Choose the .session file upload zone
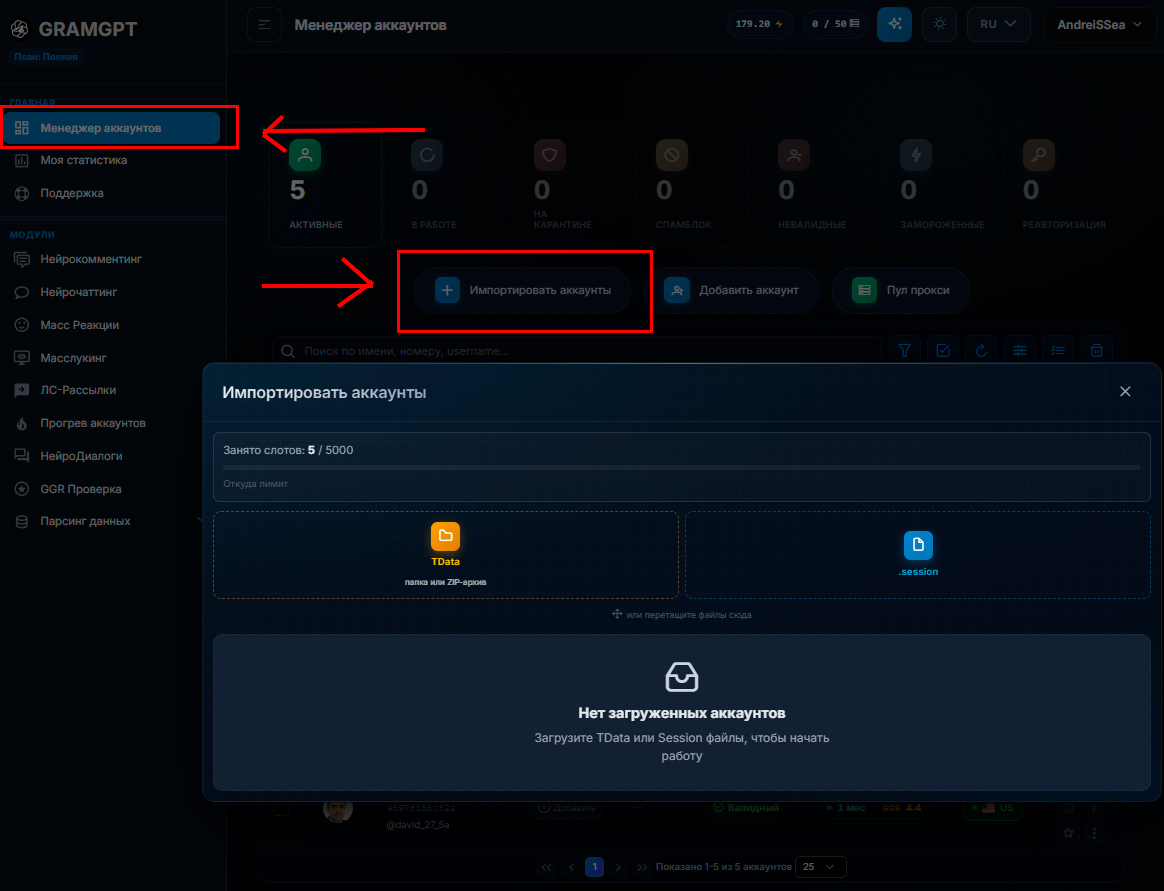1164x891 pixels. 918,555
